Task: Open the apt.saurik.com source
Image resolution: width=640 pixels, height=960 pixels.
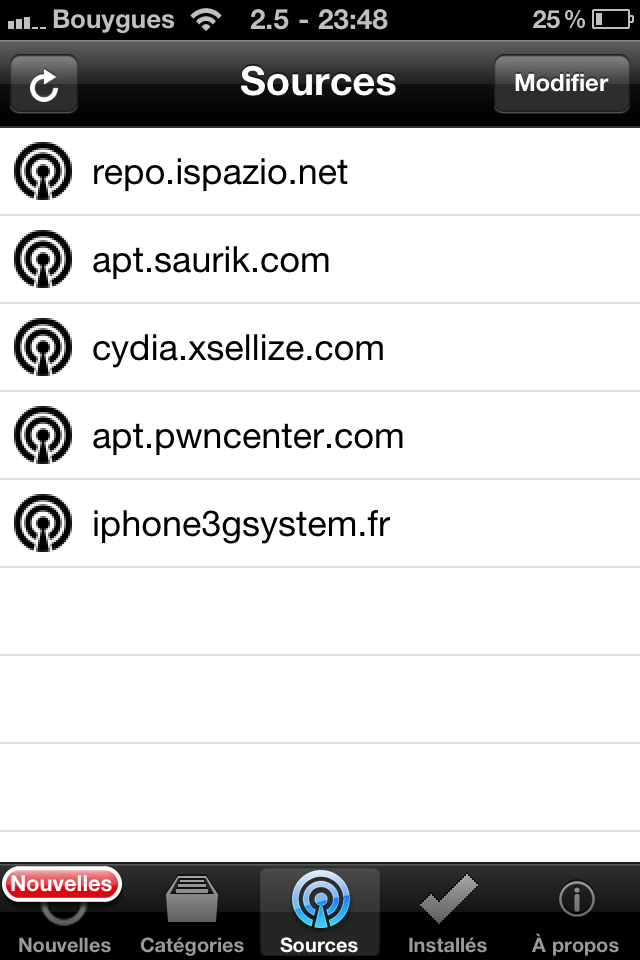Action: pos(320,260)
